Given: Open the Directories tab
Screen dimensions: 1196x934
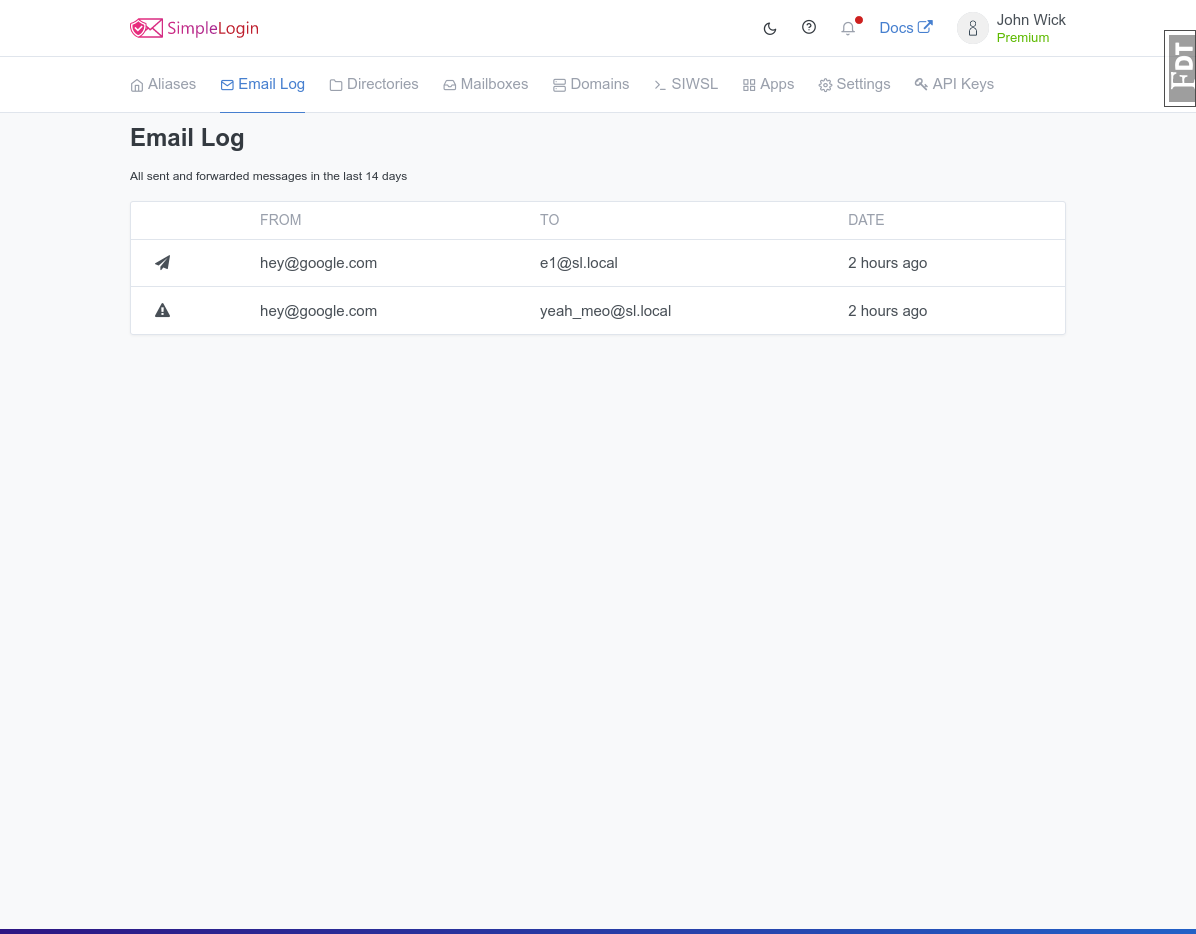Looking at the screenshot, I should [374, 84].
